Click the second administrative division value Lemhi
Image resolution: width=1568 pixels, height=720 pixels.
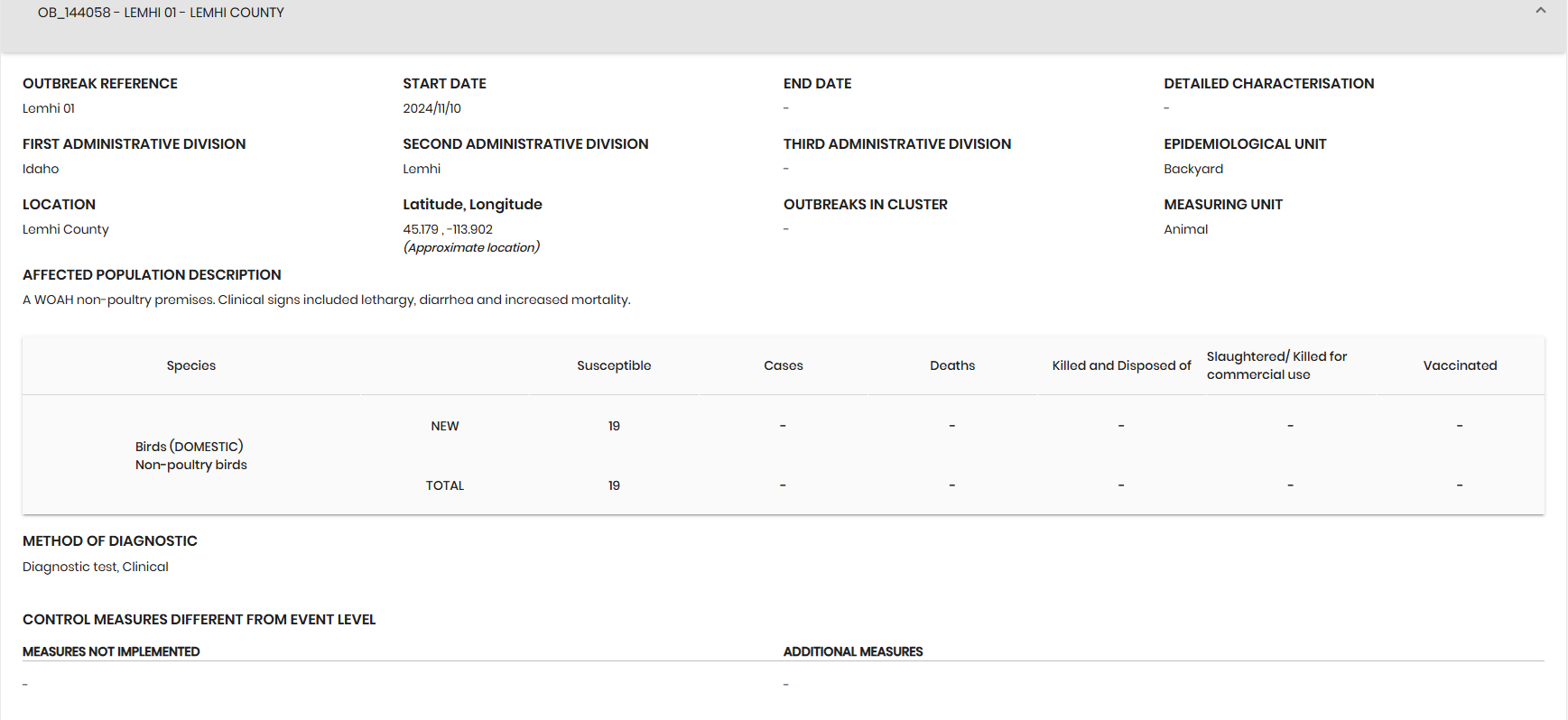pyautogui.click(x=422, y=169)
